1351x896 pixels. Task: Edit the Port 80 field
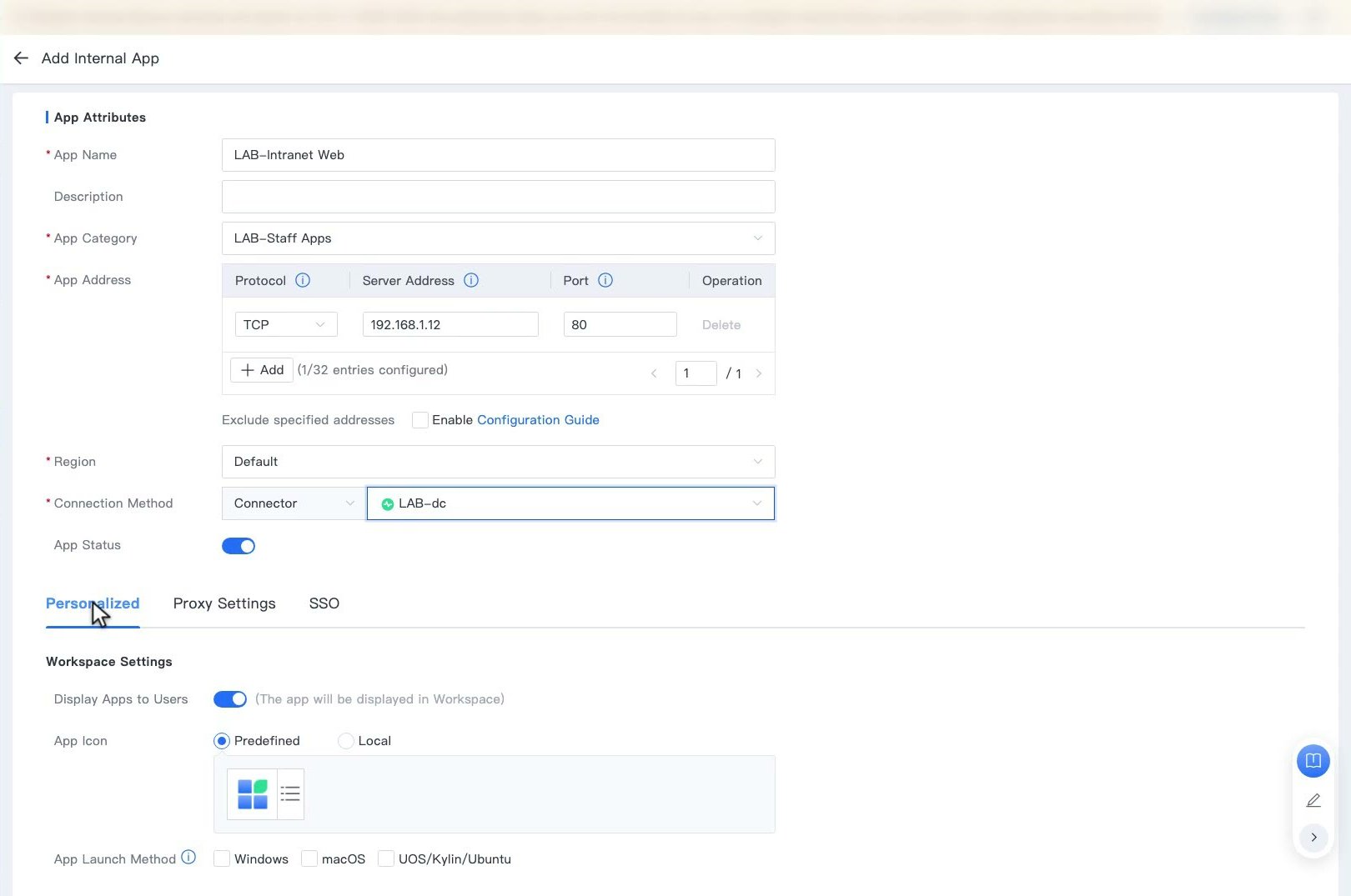[x=620, y=324]
